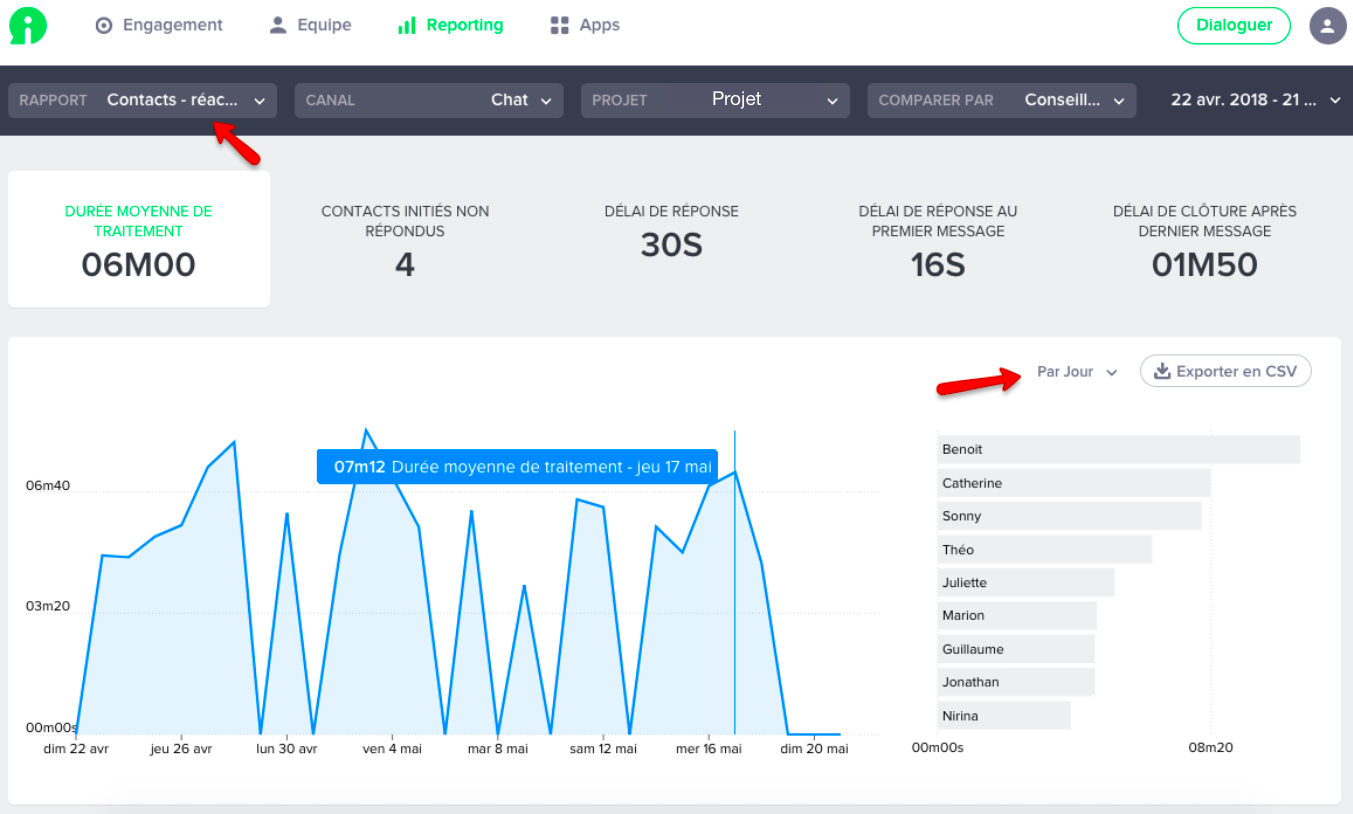Image resolution: width=1353 pixels, height=814 pixels.
Task: Click Jonathan's bar in the chart
Action: (1016, 682)
